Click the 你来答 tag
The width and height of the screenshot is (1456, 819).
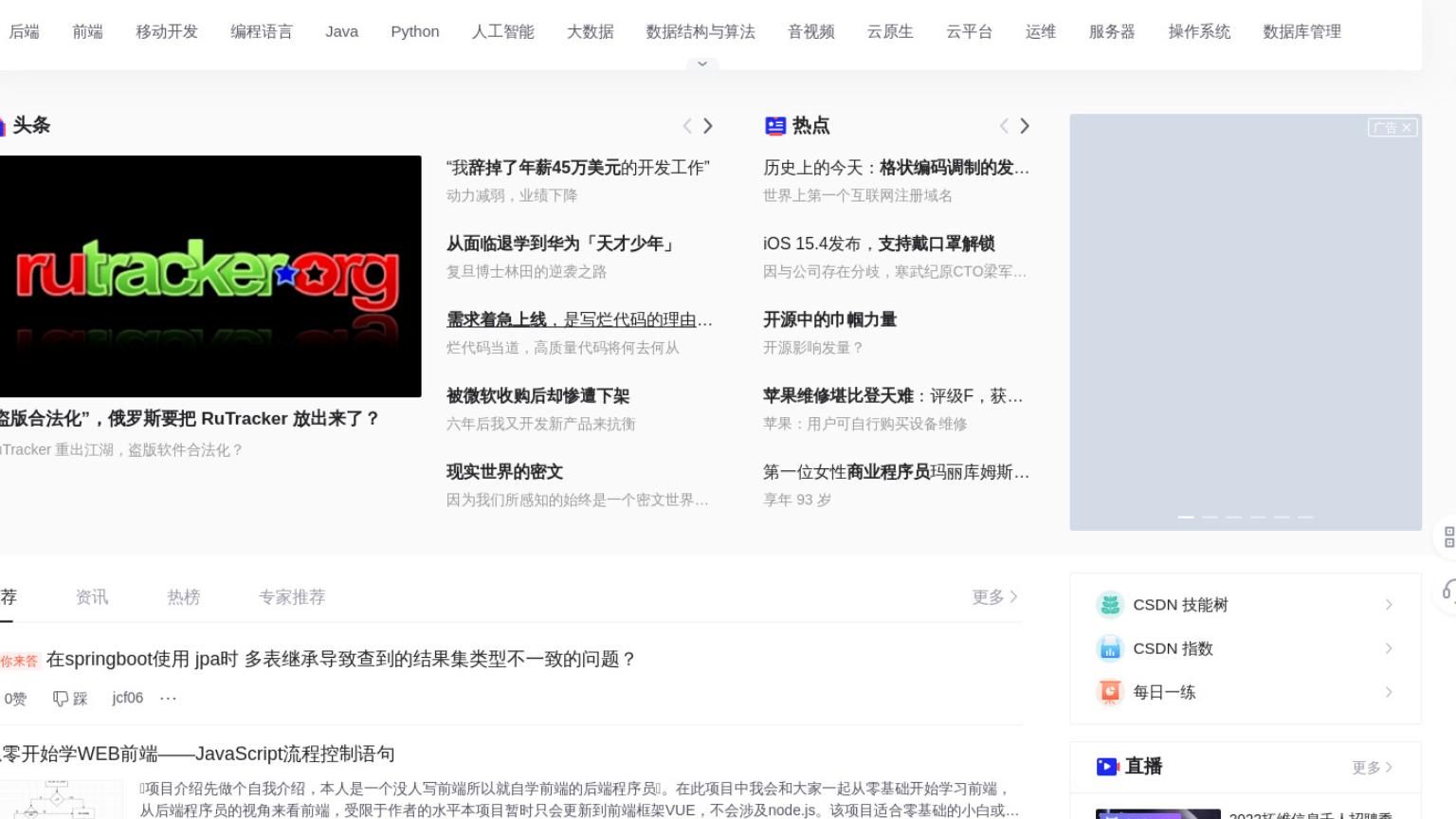click(x=19, y=661)
